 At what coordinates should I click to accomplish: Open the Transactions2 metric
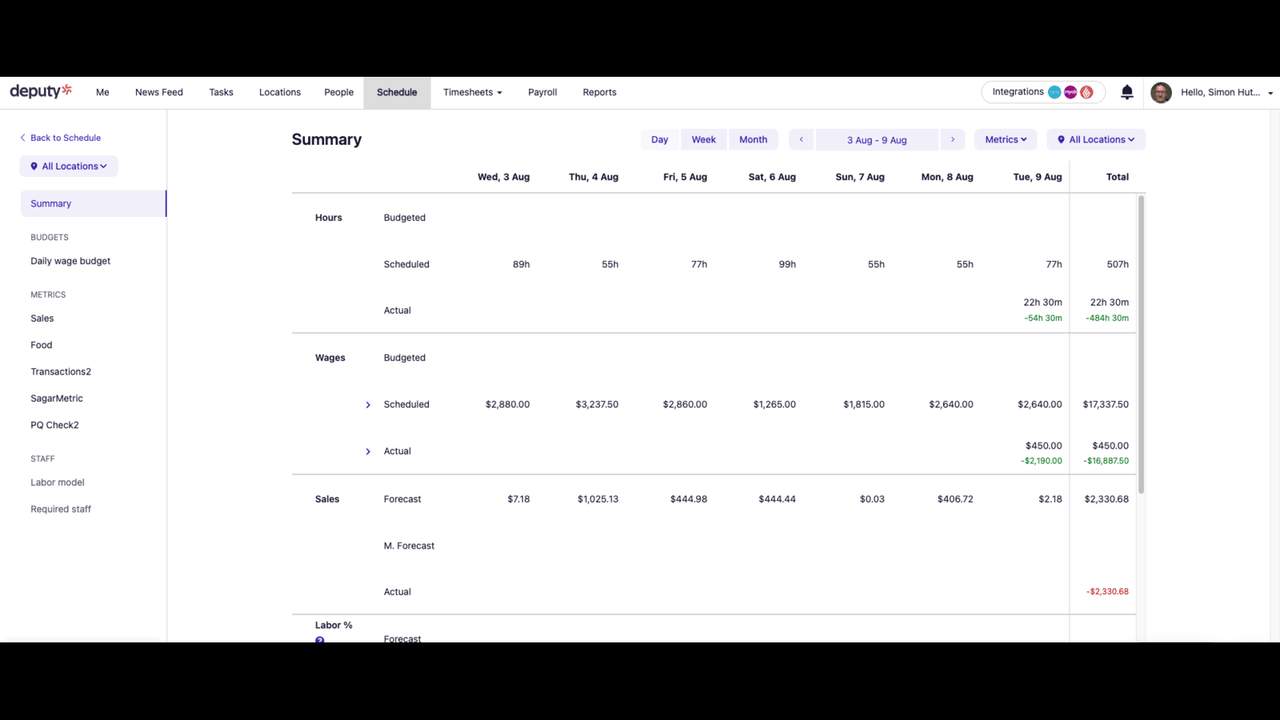(61, 372)
